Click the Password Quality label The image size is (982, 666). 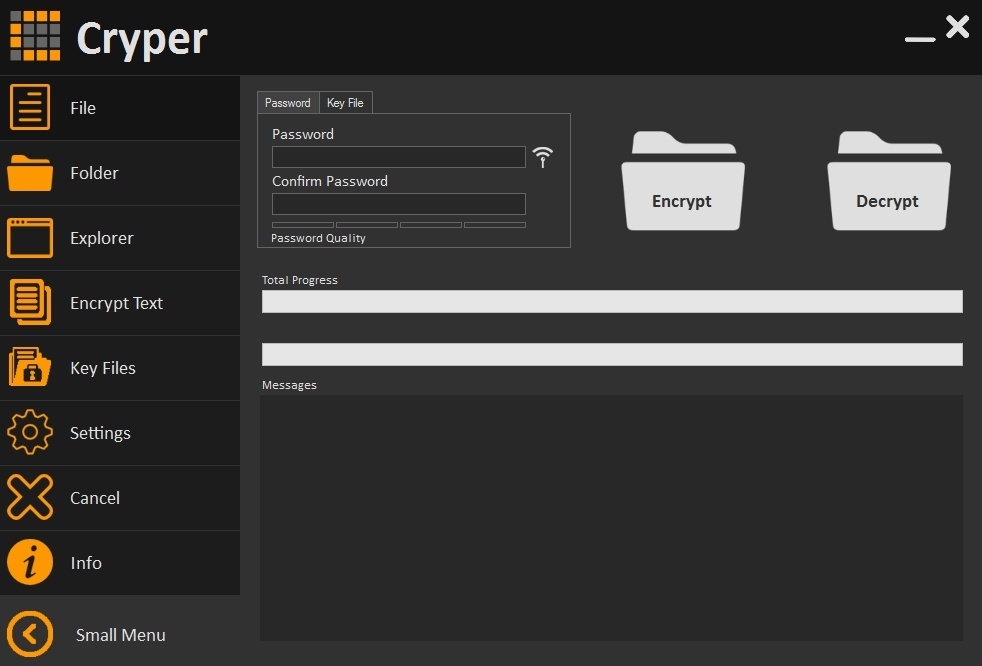318,238
